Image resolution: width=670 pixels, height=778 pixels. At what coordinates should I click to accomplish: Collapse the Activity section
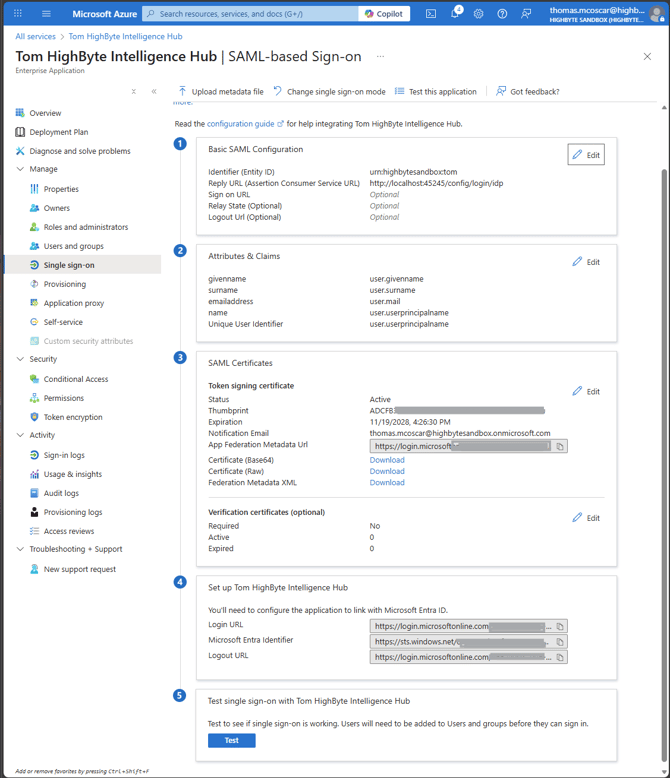[x=20, y=435]
